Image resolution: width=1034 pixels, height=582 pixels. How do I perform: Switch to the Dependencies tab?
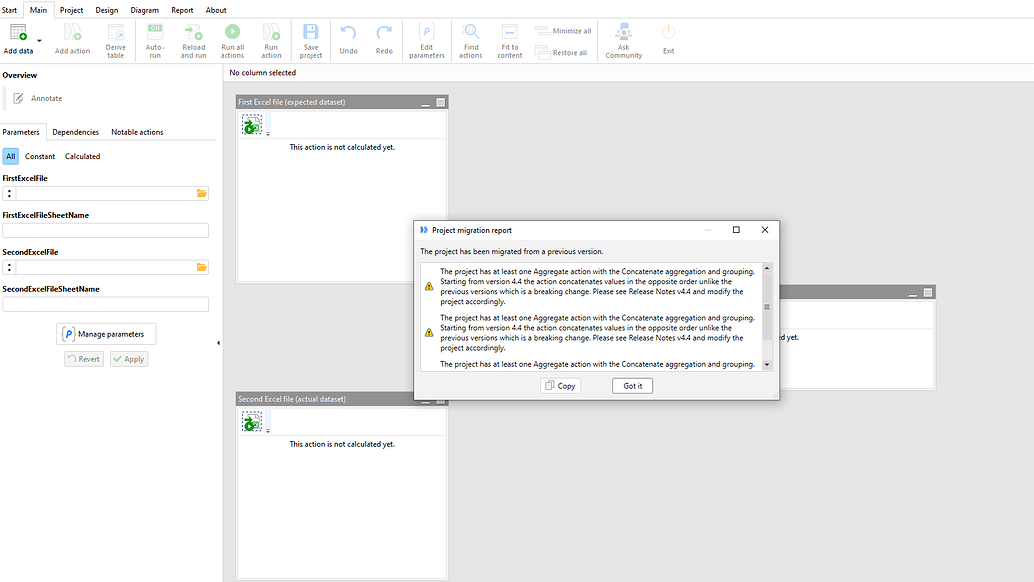[x=75, y=131]
